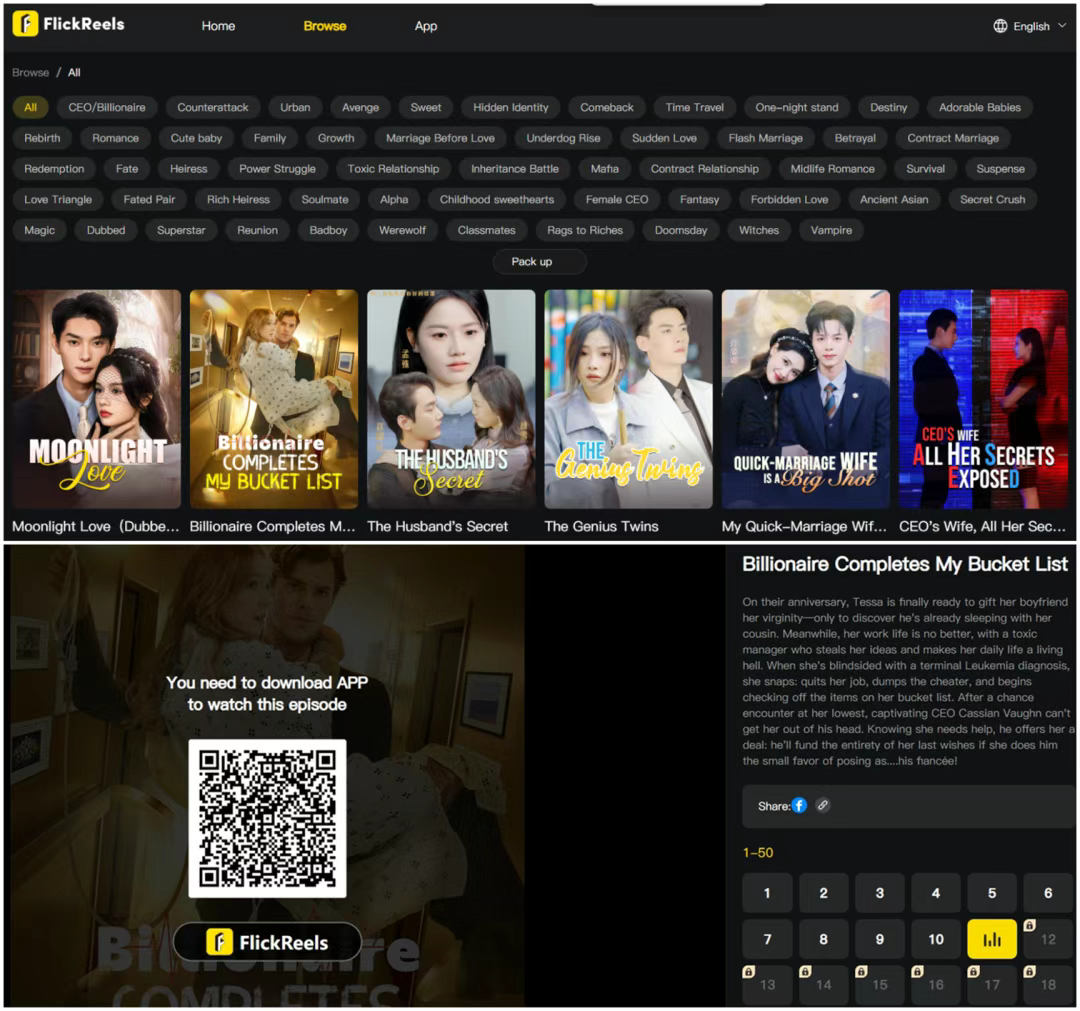Open the English language dropdown
This screenshot has height=1011, width=1080.
[x=1030, y=26]
